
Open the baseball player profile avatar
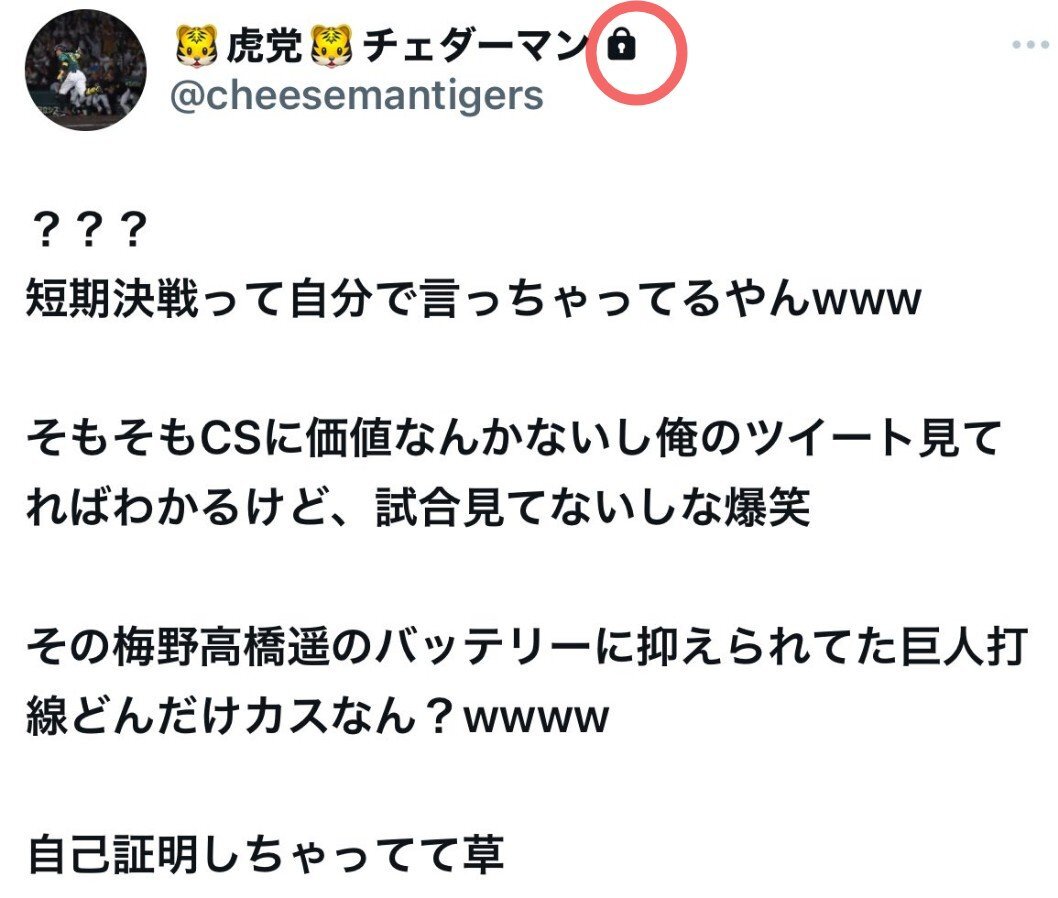(86, 69)
